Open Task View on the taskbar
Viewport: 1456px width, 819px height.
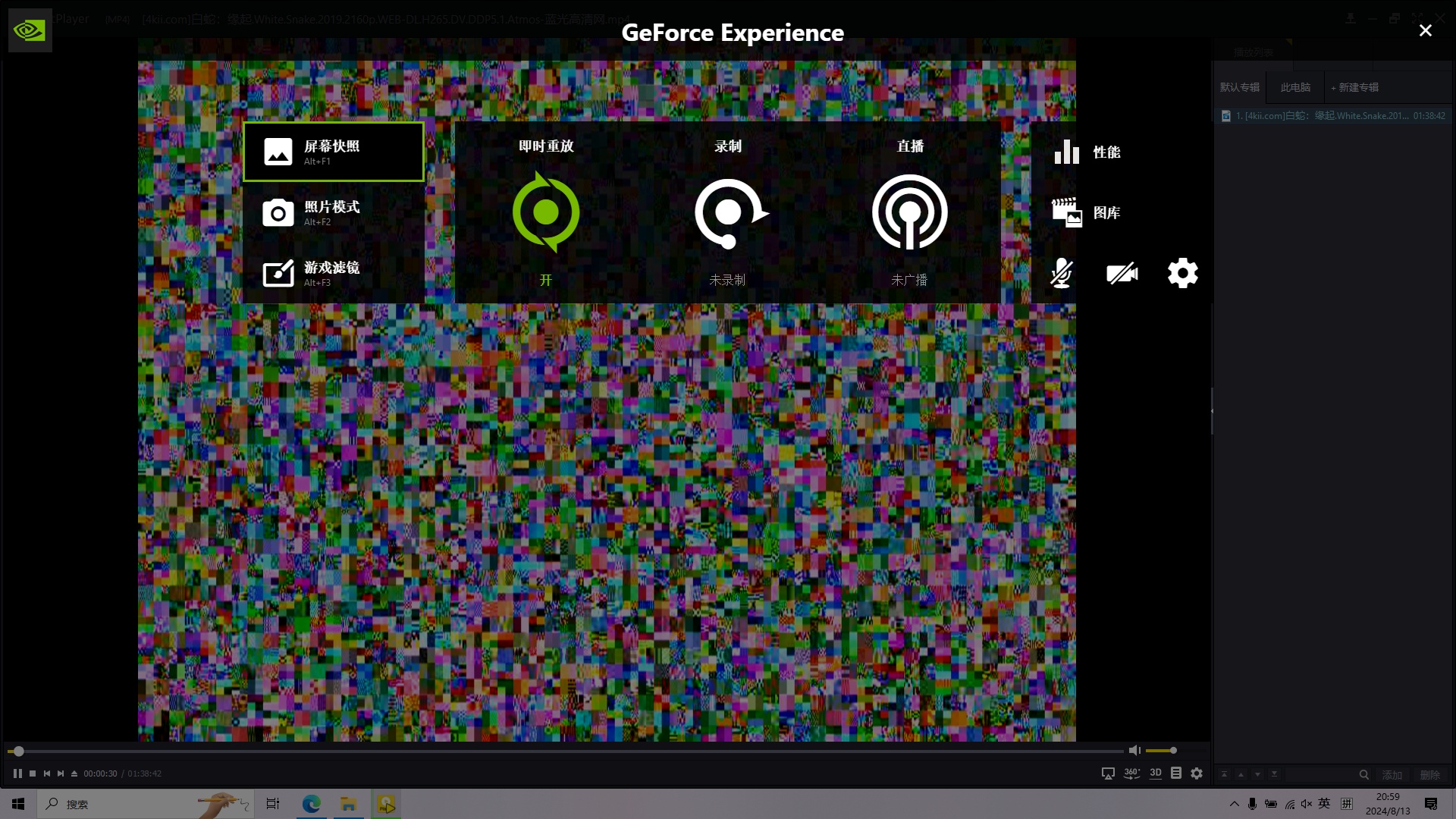pos(273,804)
